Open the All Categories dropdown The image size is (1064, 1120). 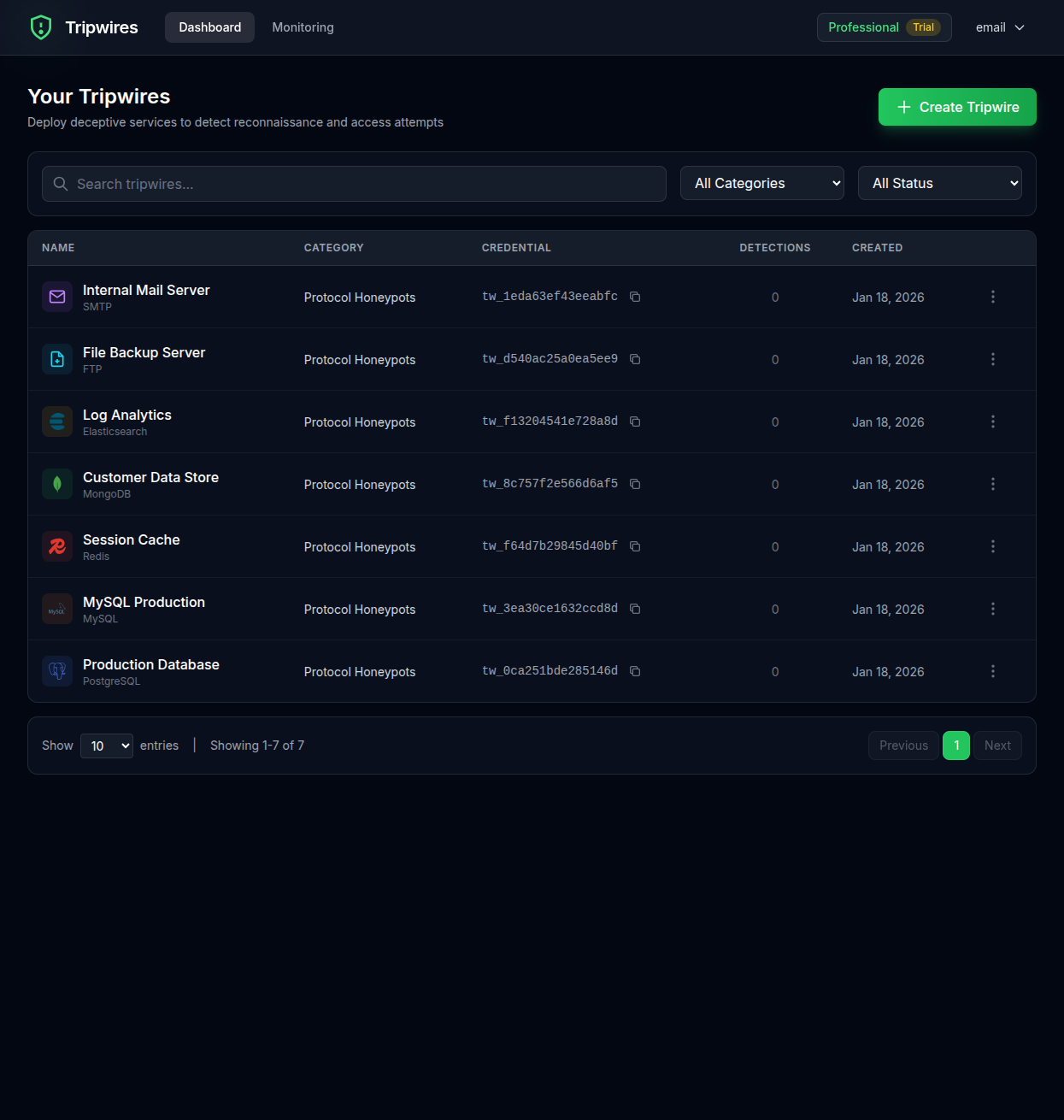point(761,183)
